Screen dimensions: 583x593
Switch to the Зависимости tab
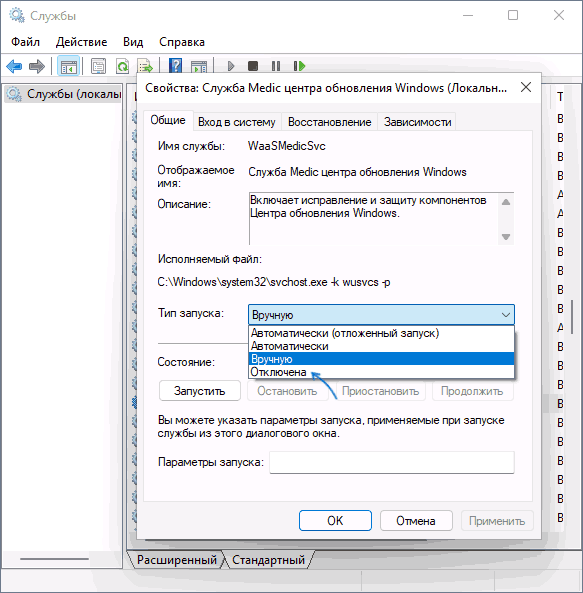[x=417, y=122]
